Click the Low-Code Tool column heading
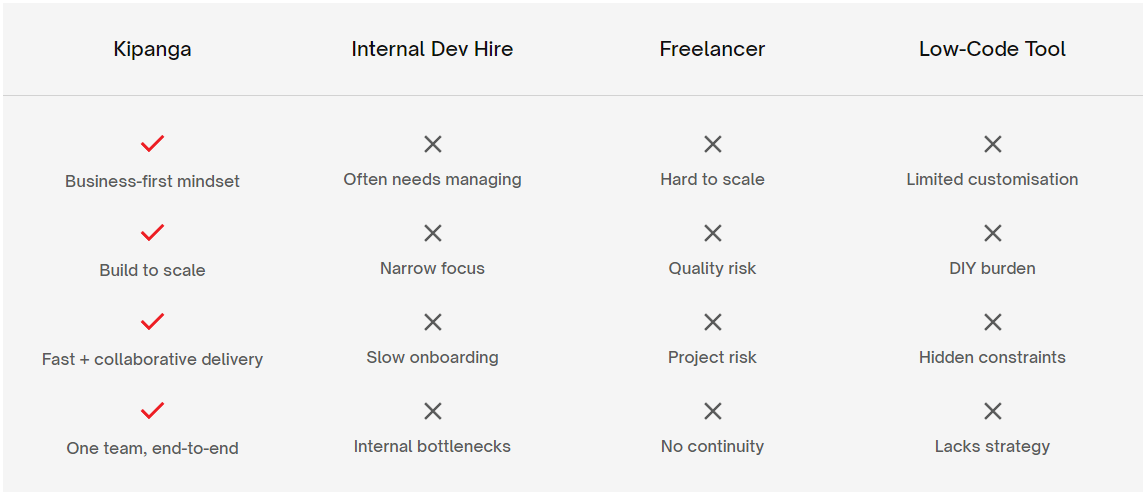The width and height of the screenshot is (1144, 495). tap(992, 49)
